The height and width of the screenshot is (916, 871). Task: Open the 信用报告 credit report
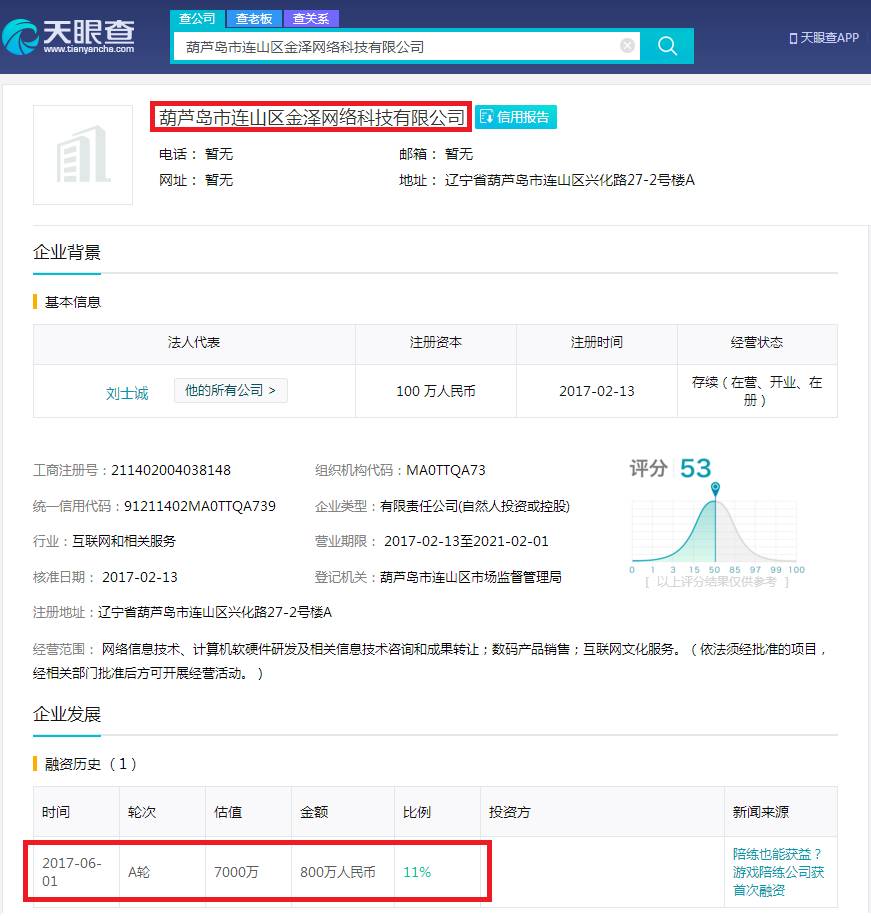click(x=516, y=117)
